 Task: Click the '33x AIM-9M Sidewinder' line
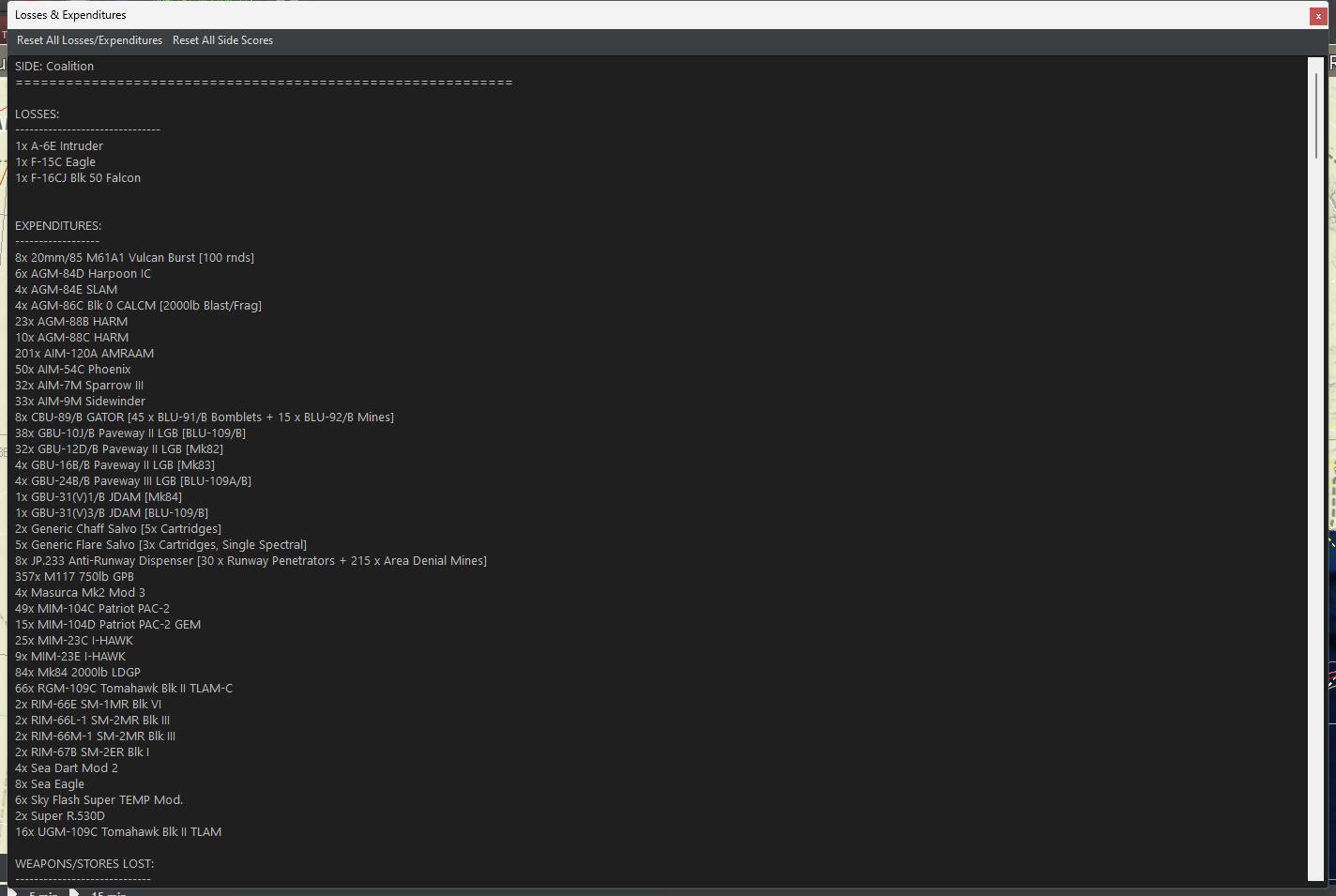click(80, 402)
